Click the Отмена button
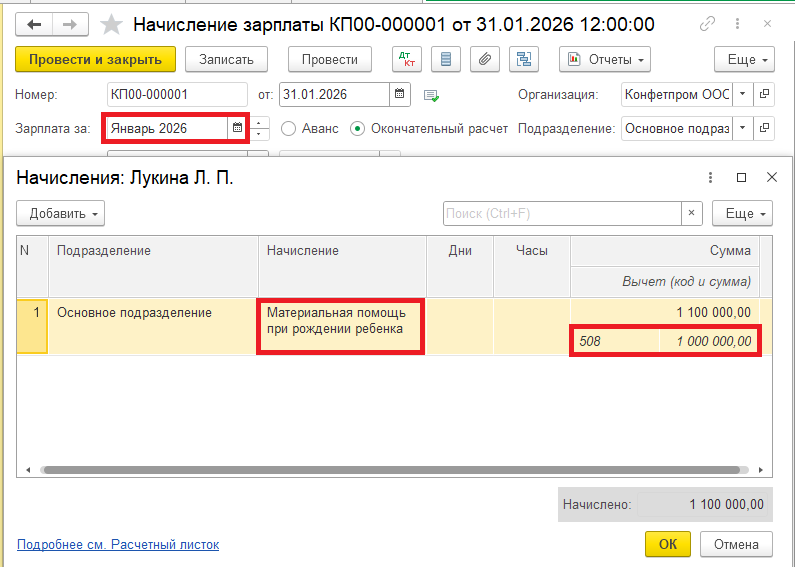The width and height of the screenshot is (795, 567). point(736,544)
